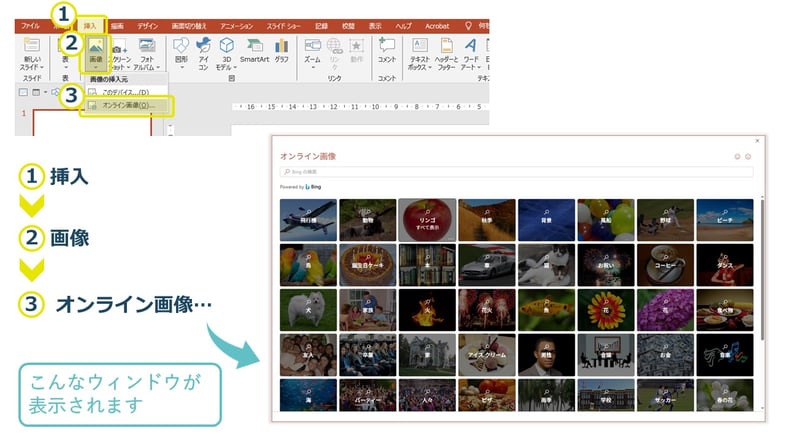This screenshot has width=785, height=441.
Task: Switch to the スライドショー (Slide Show) tab
Action: pyautogui.click(x=283, y=26)
